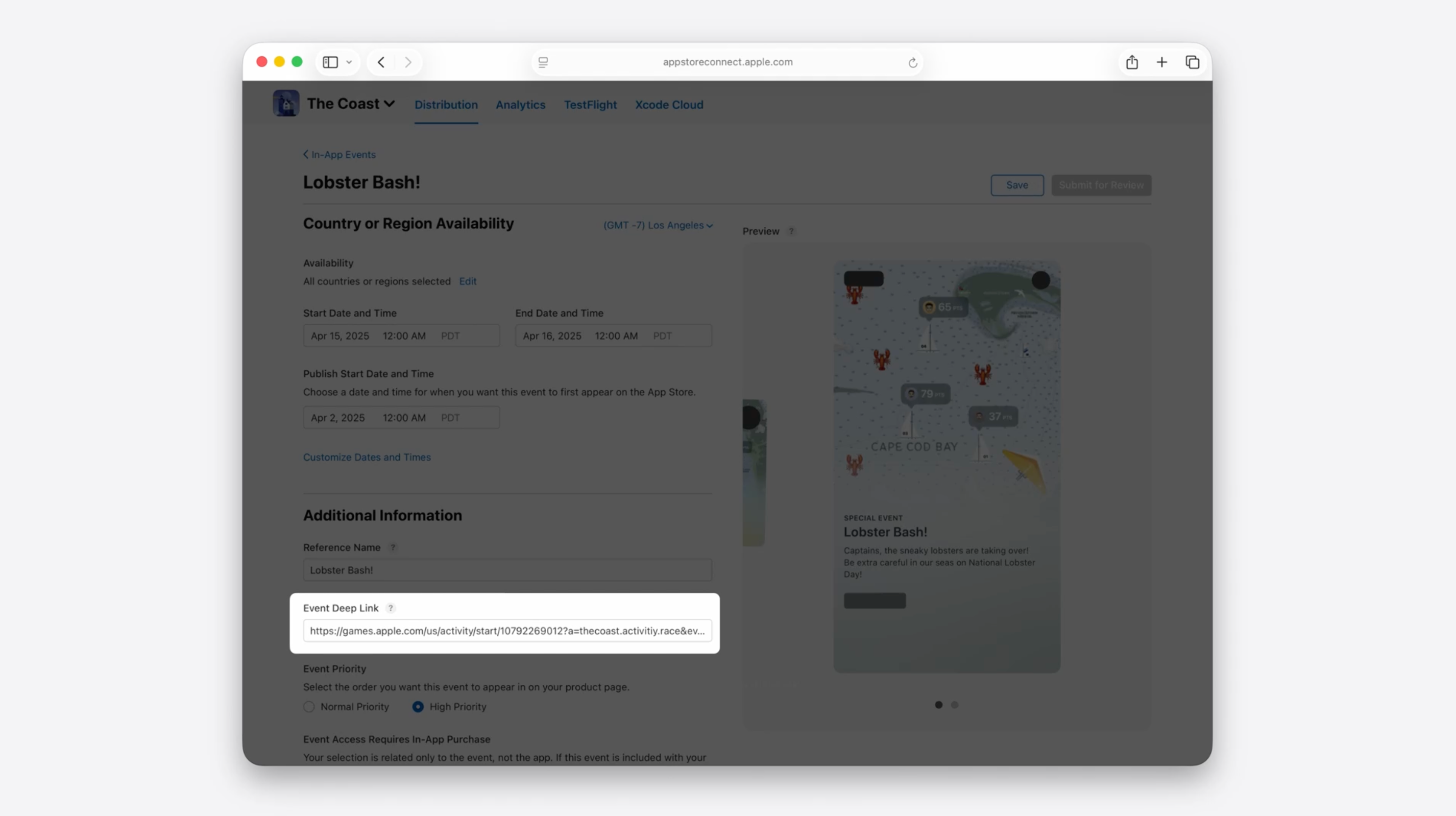Open the TestFlight tab
Image resolution: width=1456 pixels, height=816 pixels.
590,105
